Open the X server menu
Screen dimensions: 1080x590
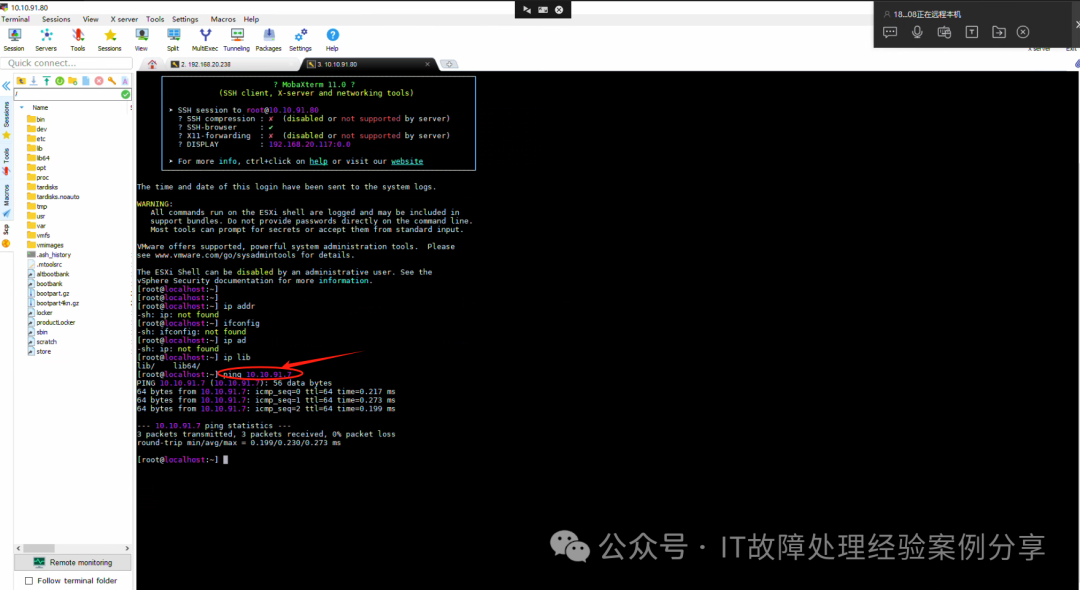[x=124, y=19]
